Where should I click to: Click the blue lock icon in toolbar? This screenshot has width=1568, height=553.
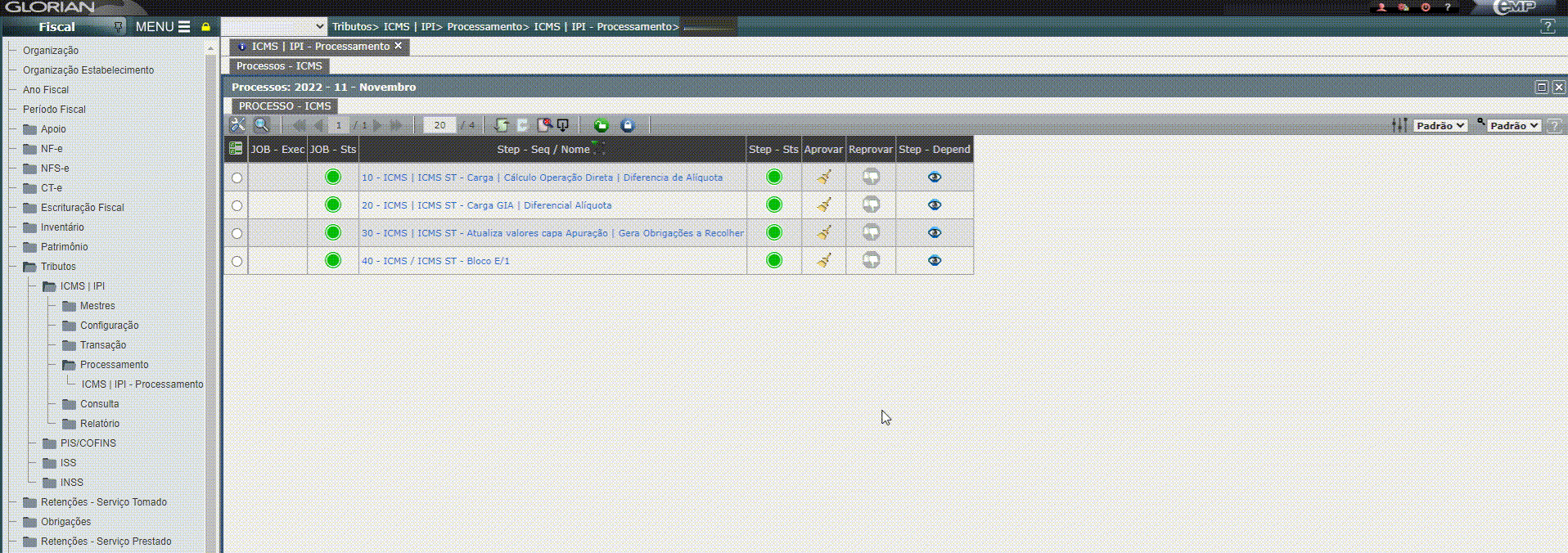628,125
